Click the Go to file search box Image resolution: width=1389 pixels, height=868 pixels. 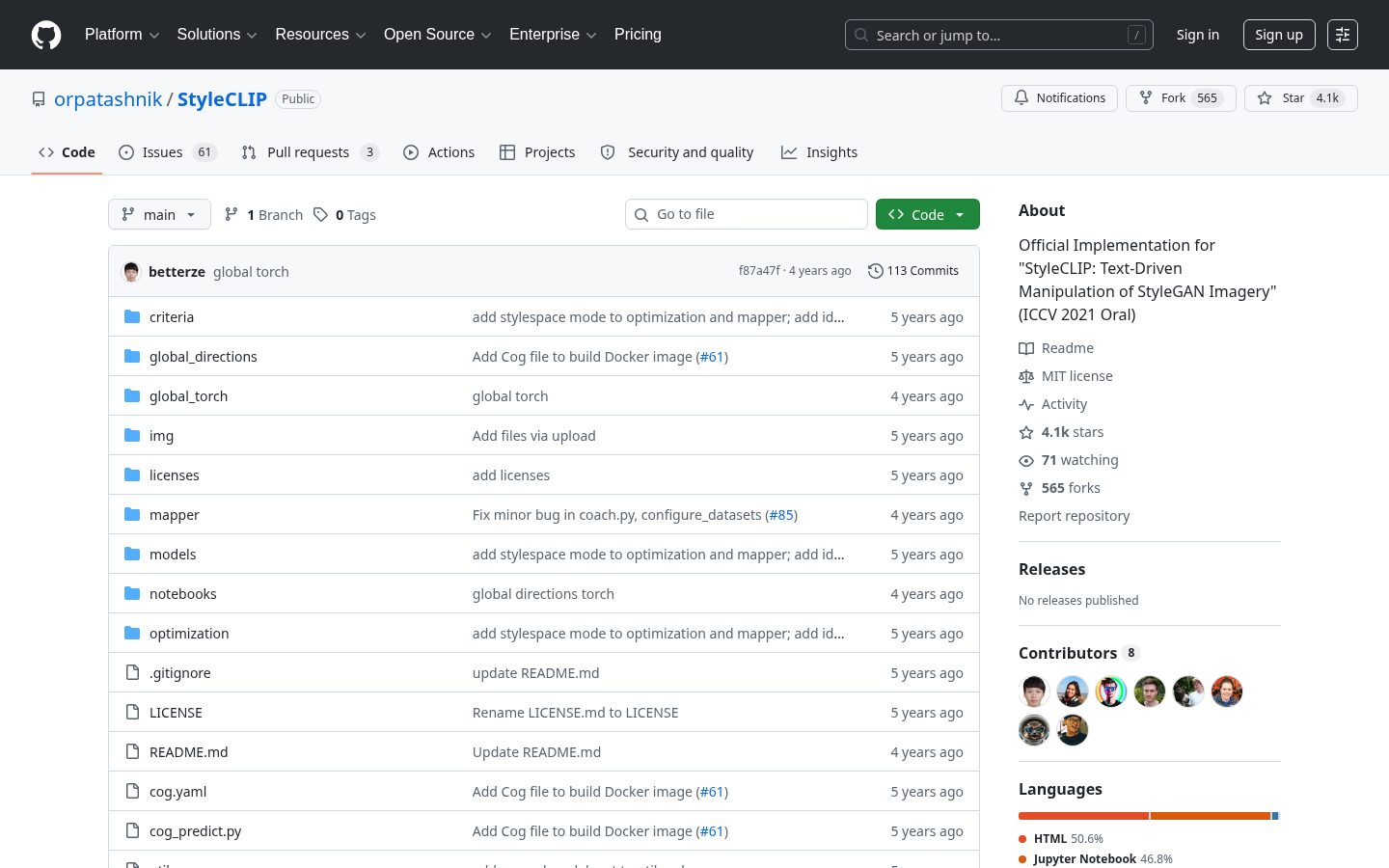pos(747,214)
